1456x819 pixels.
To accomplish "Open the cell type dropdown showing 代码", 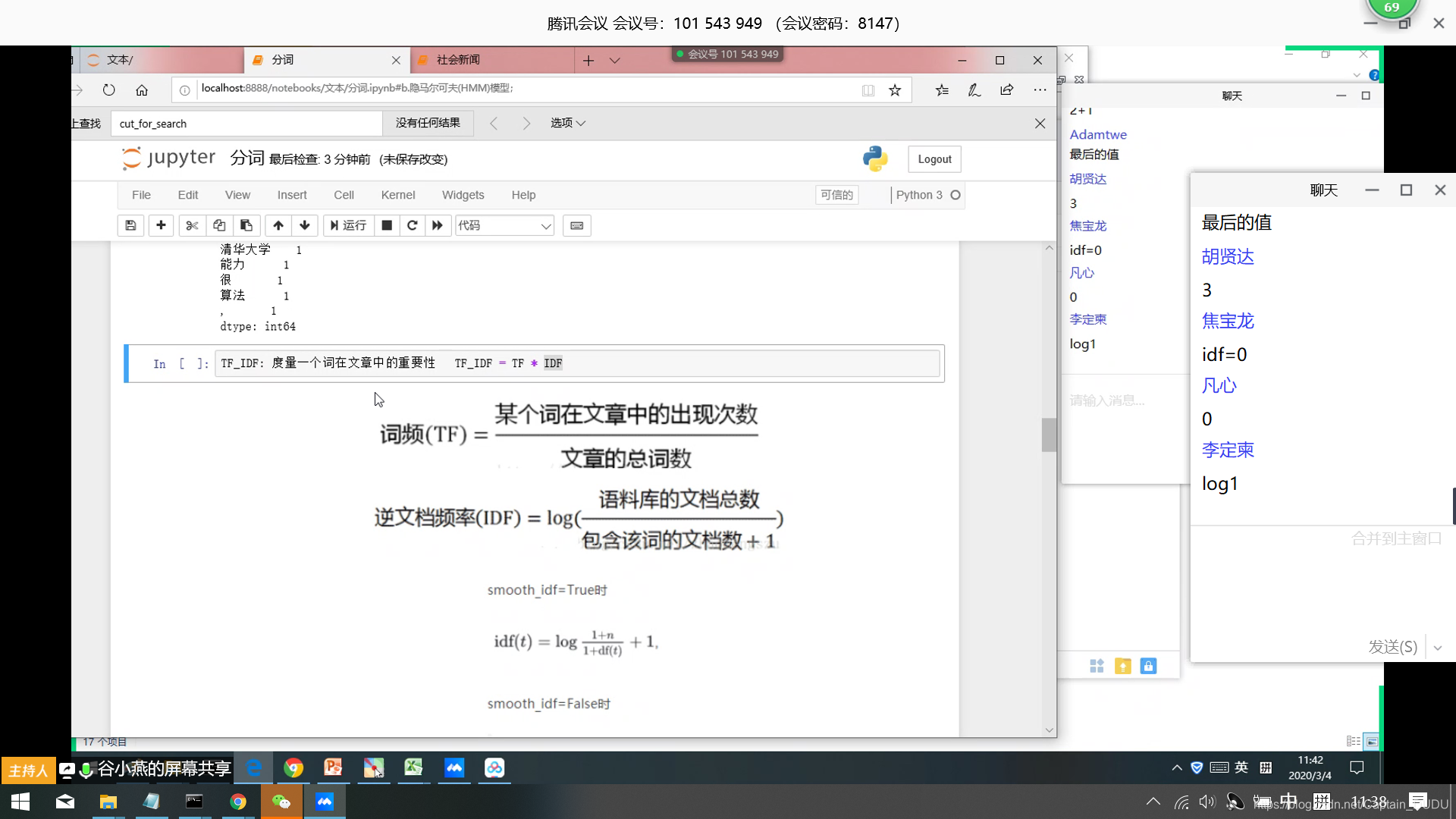I will click(504, 225).
